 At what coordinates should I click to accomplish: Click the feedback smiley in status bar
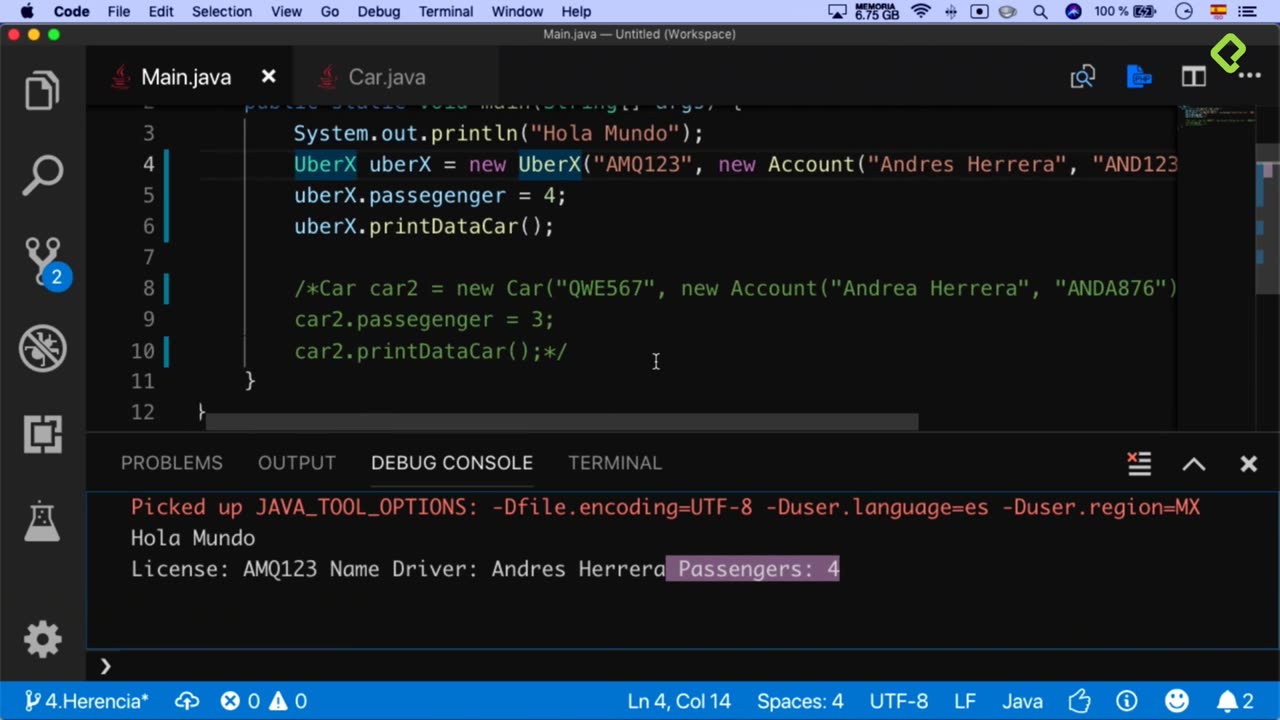(x=1177, y=701)
